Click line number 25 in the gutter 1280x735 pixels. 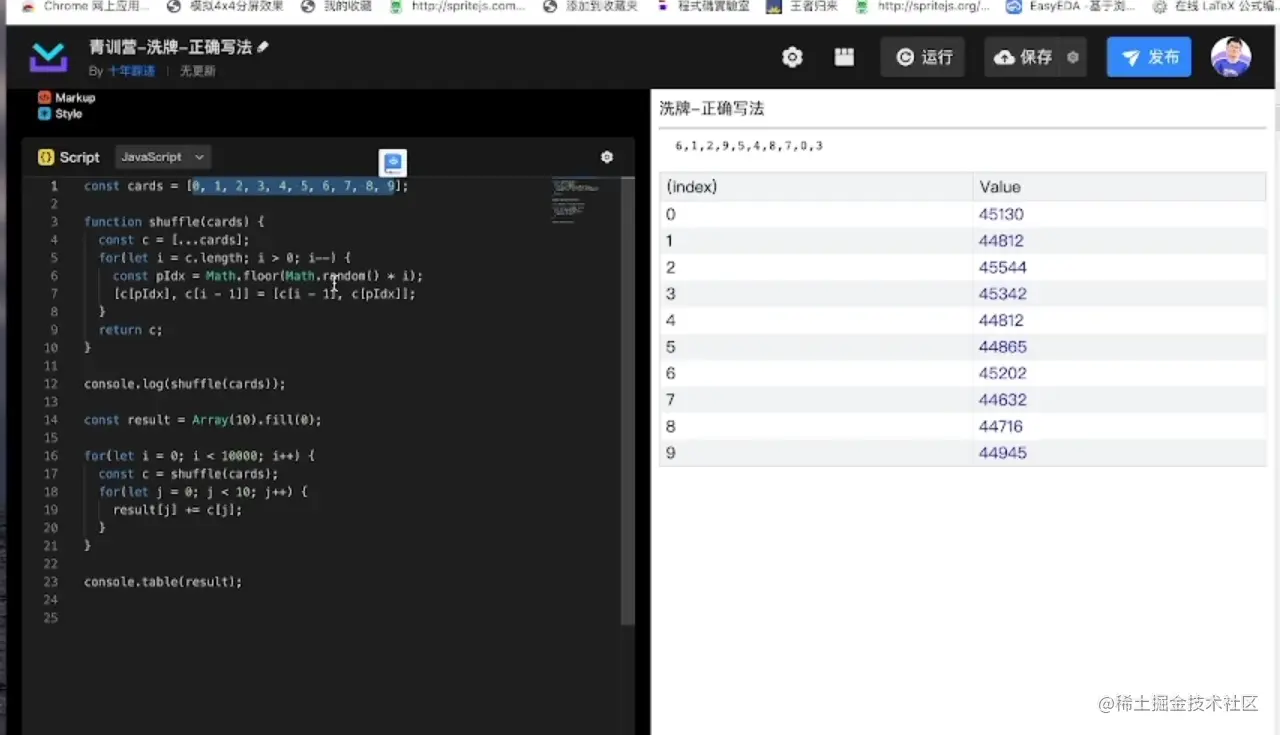pos(51,618)
